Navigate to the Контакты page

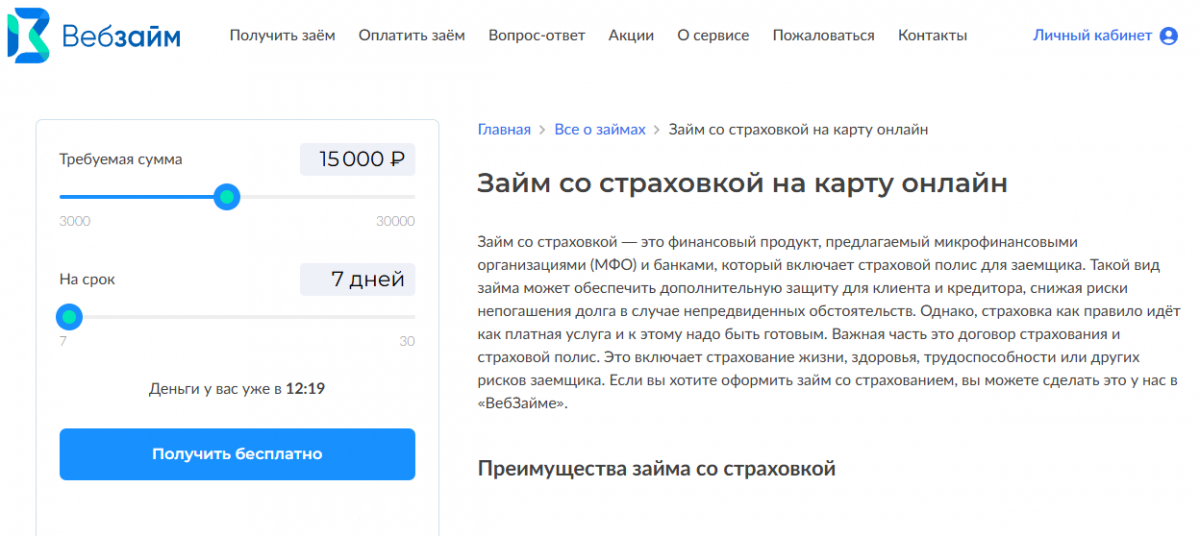pyautogui.click(x=932, y=36)
